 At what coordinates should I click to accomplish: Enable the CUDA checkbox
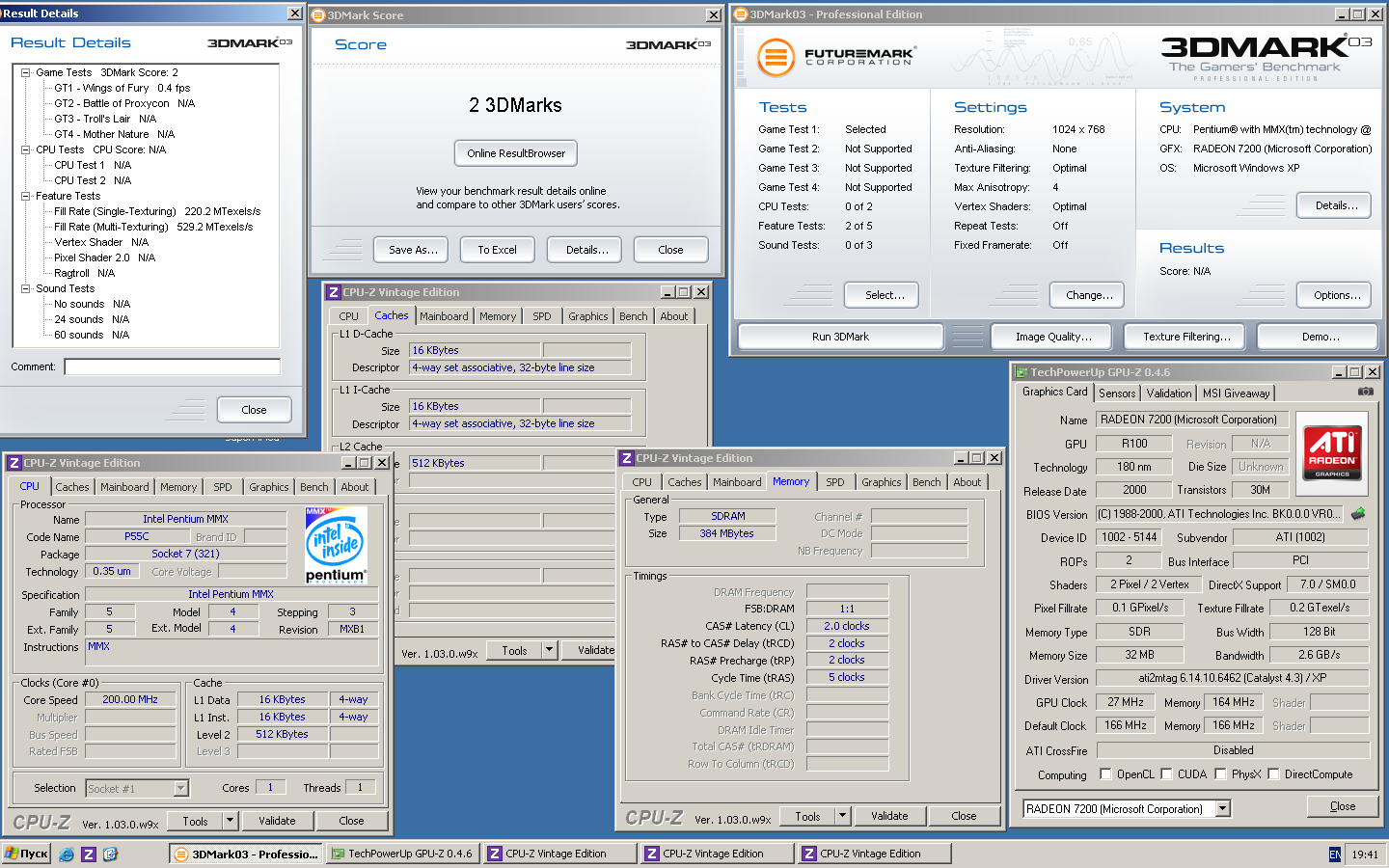coord(1166,773)
